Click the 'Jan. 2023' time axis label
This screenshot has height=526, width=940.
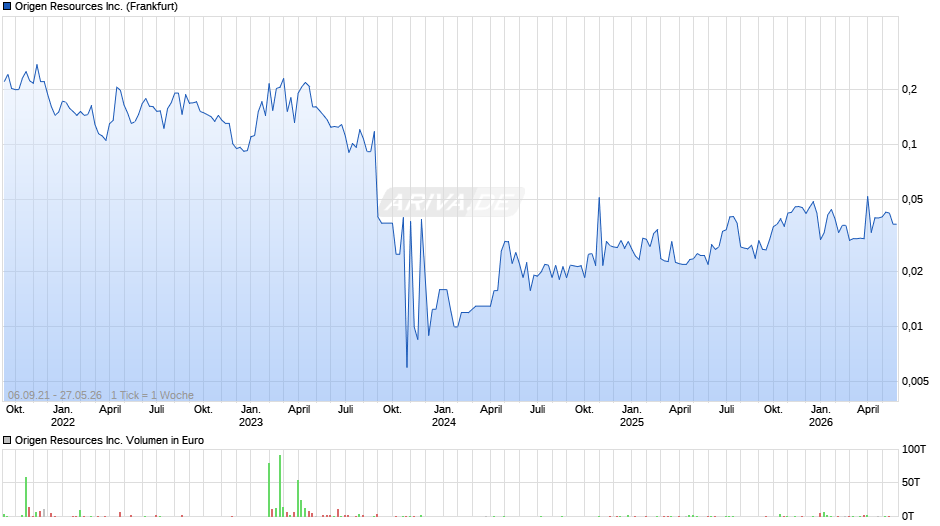click(251, 416)
